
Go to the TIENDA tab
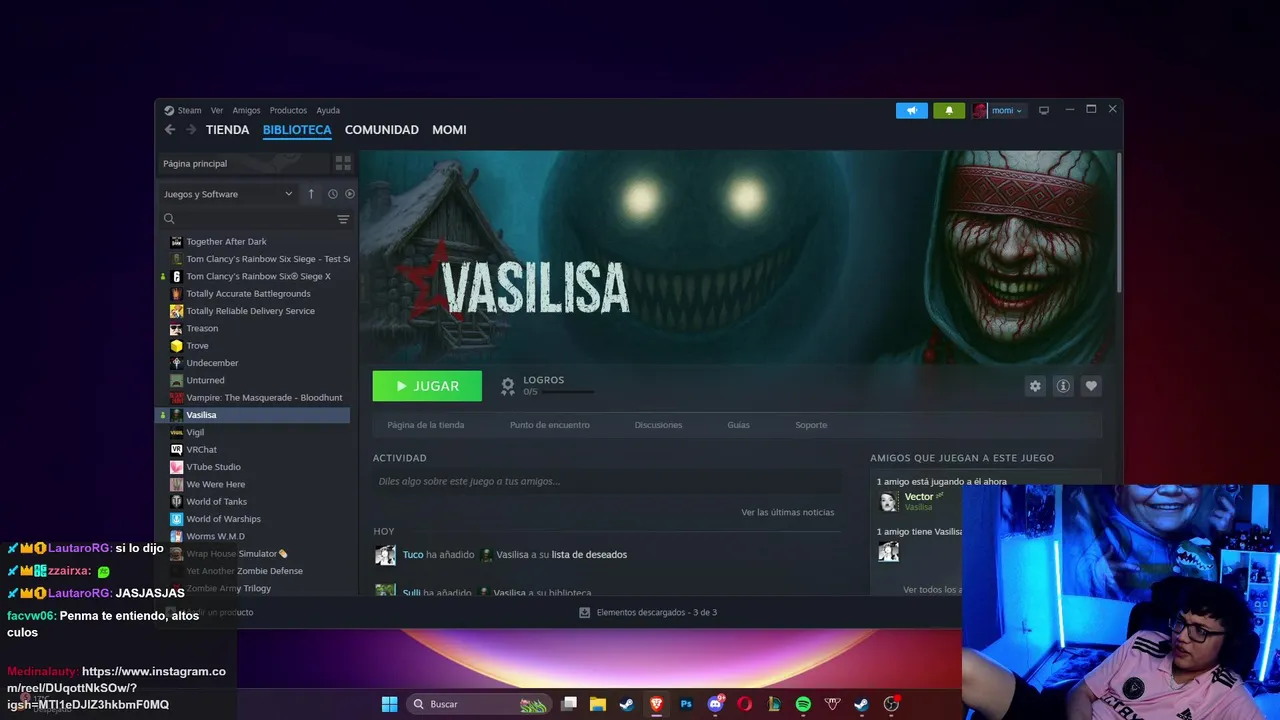coord(227,130)
